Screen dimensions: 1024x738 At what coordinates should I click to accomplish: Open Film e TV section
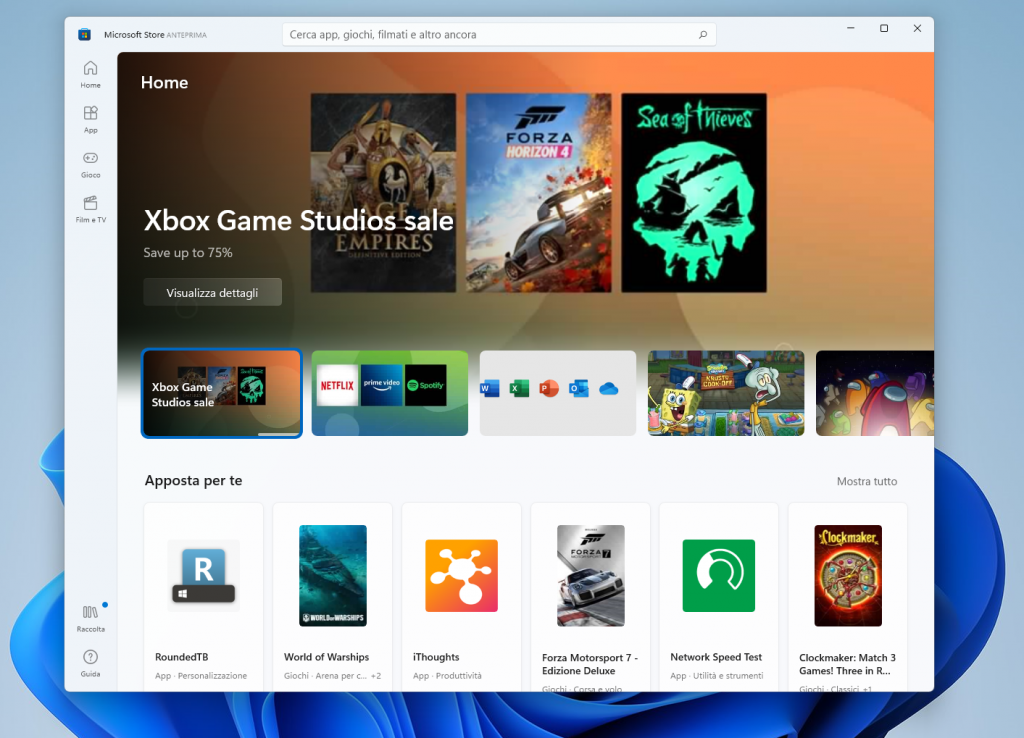[x=90, y=209]
